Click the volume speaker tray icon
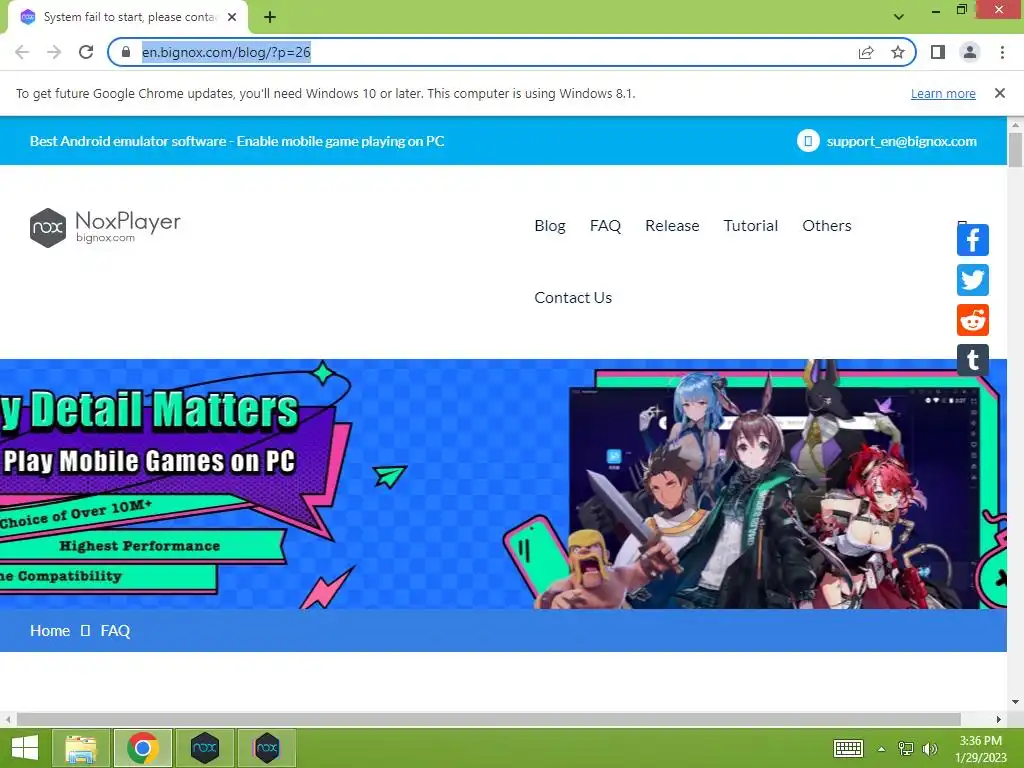This screenshot has width=1024, height=768. (929, 748)
